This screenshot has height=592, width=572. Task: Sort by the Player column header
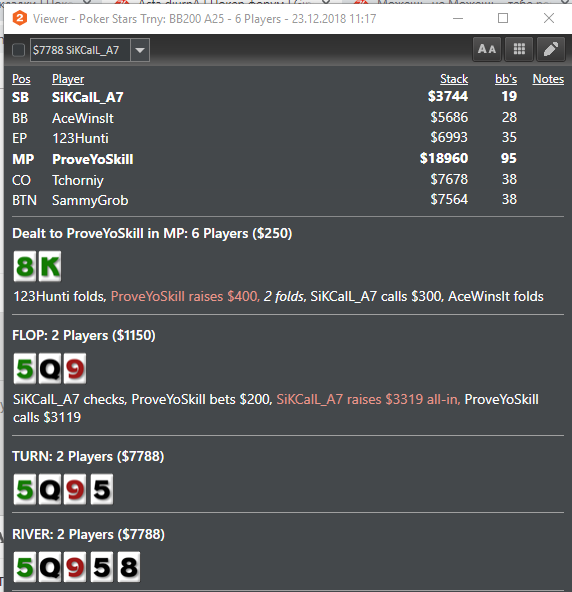coord(68,79)
